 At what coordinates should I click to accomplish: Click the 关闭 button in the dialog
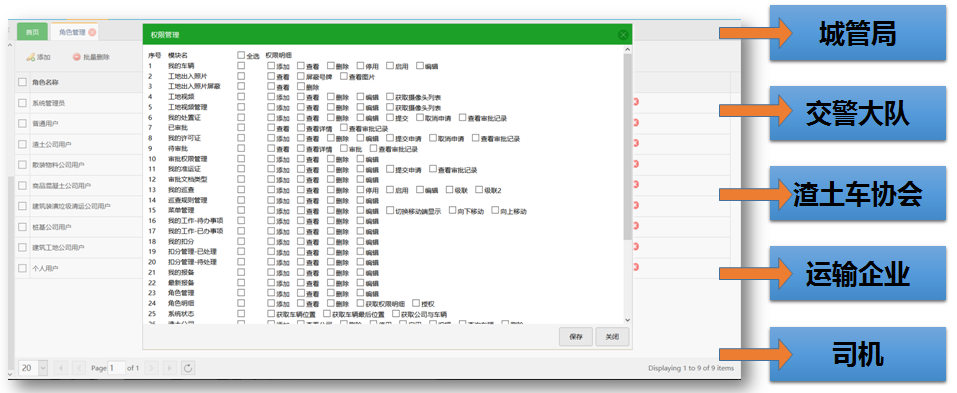[x=612, y=337]
